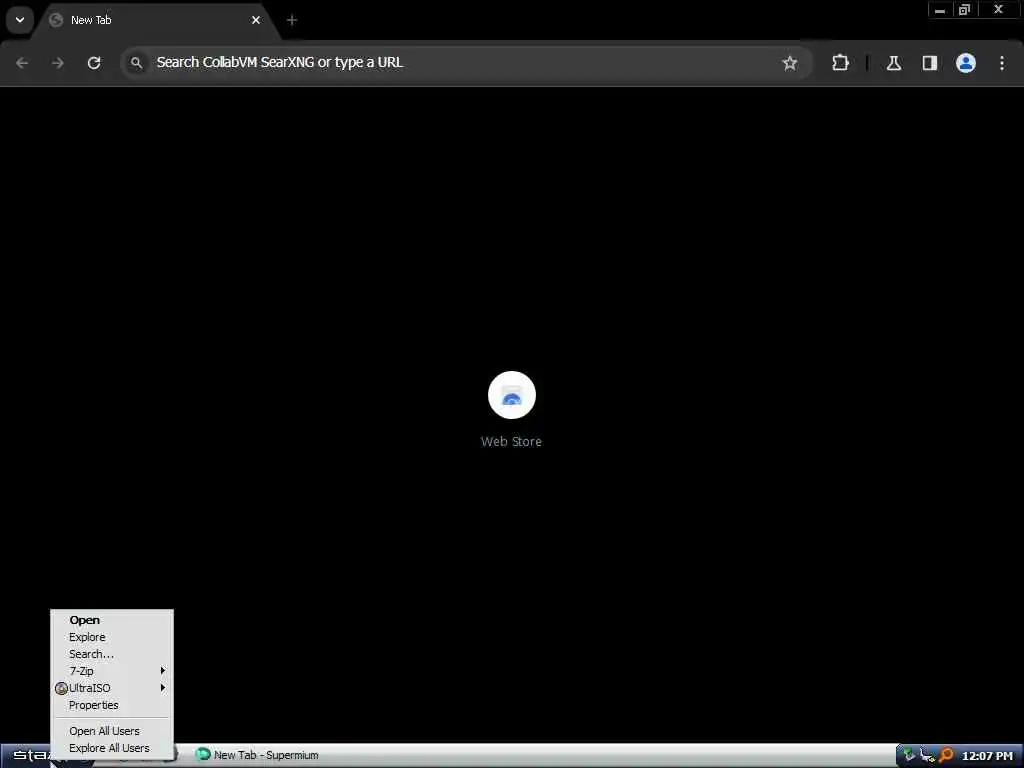
Task: Close the New Tab tab
Action: [x=256, y=20]
